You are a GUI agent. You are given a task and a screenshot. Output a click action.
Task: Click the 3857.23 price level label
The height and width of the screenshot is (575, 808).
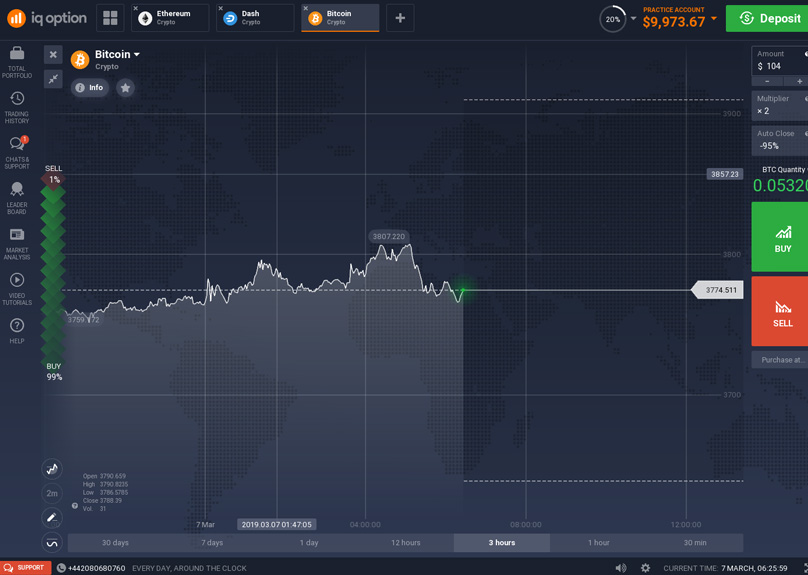click(x=725, y=174)
